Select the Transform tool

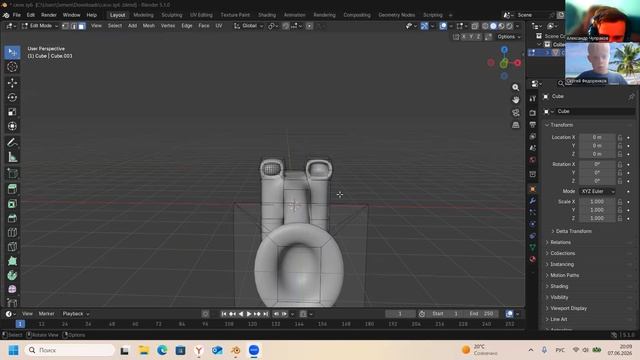[x=12, y=126]
